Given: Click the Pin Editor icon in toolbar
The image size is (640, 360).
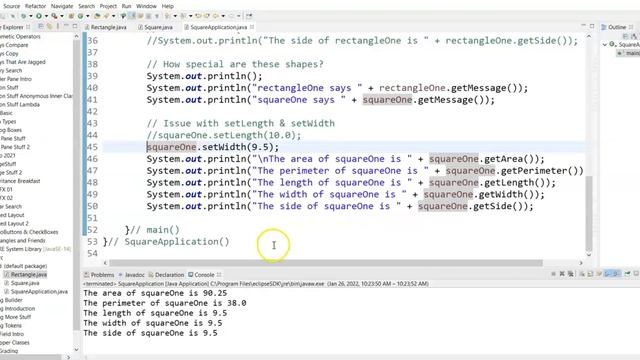Looking at the screenshot, I should click(x=249, y=16).
